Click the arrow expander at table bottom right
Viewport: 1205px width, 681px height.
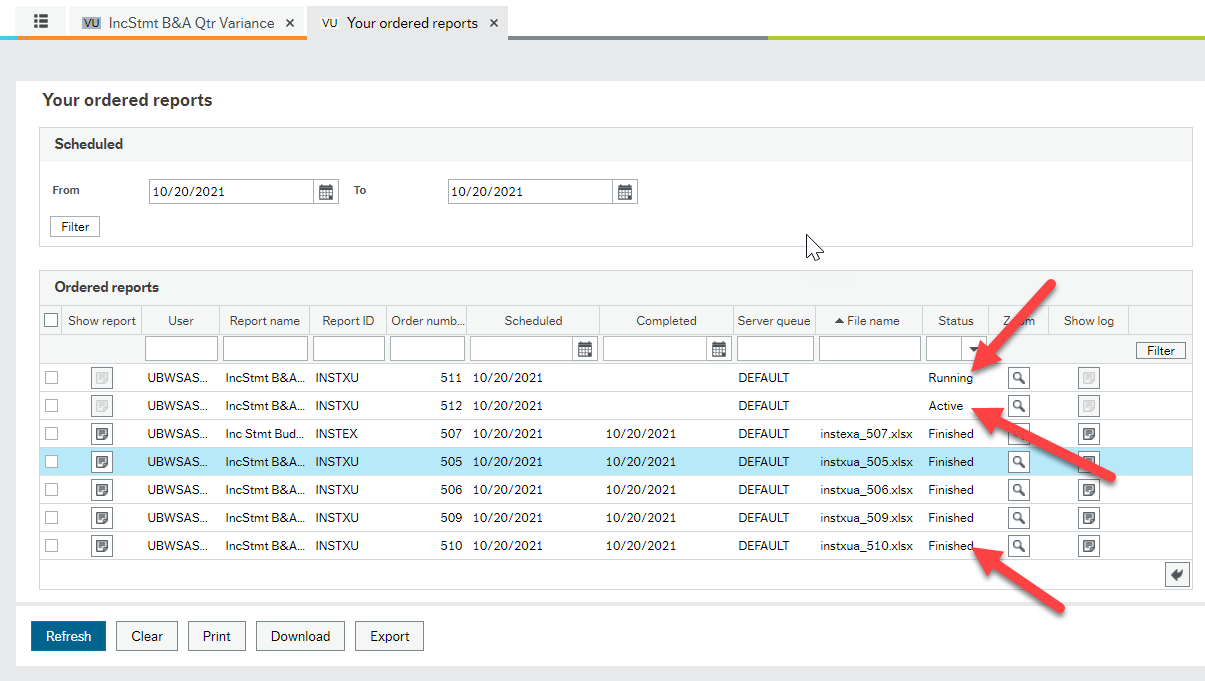[x=1177, y=573]
